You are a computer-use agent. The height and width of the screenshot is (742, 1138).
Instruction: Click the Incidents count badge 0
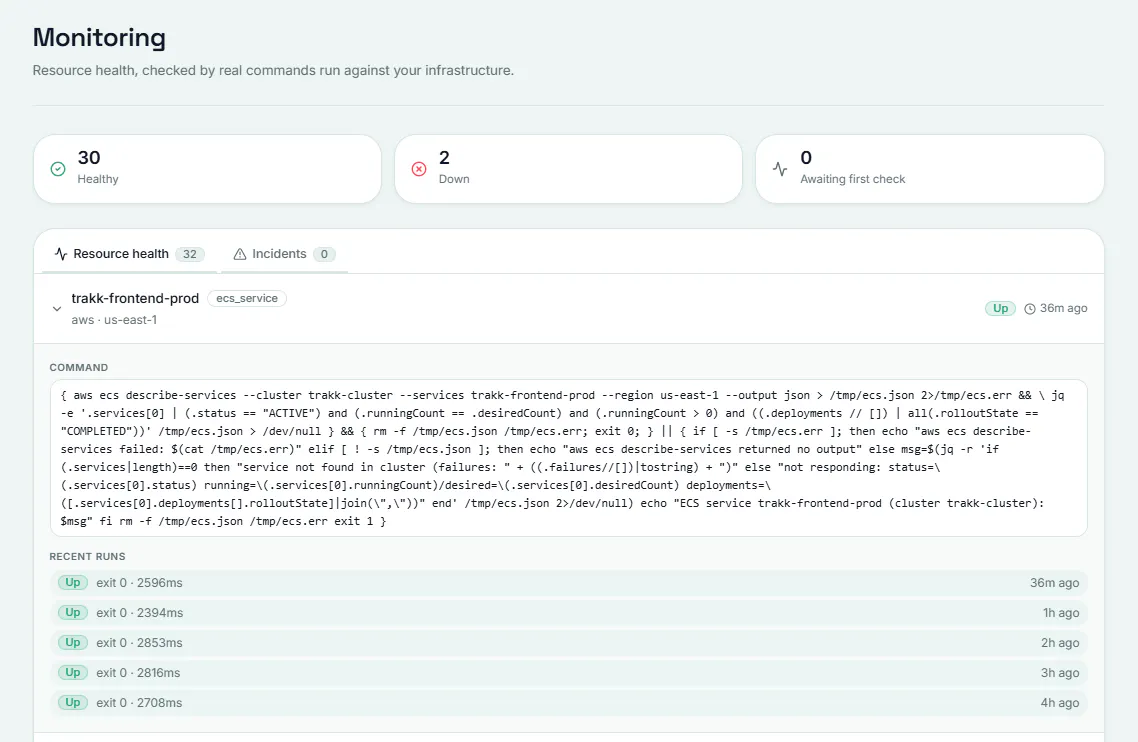(x=324, y=254)
